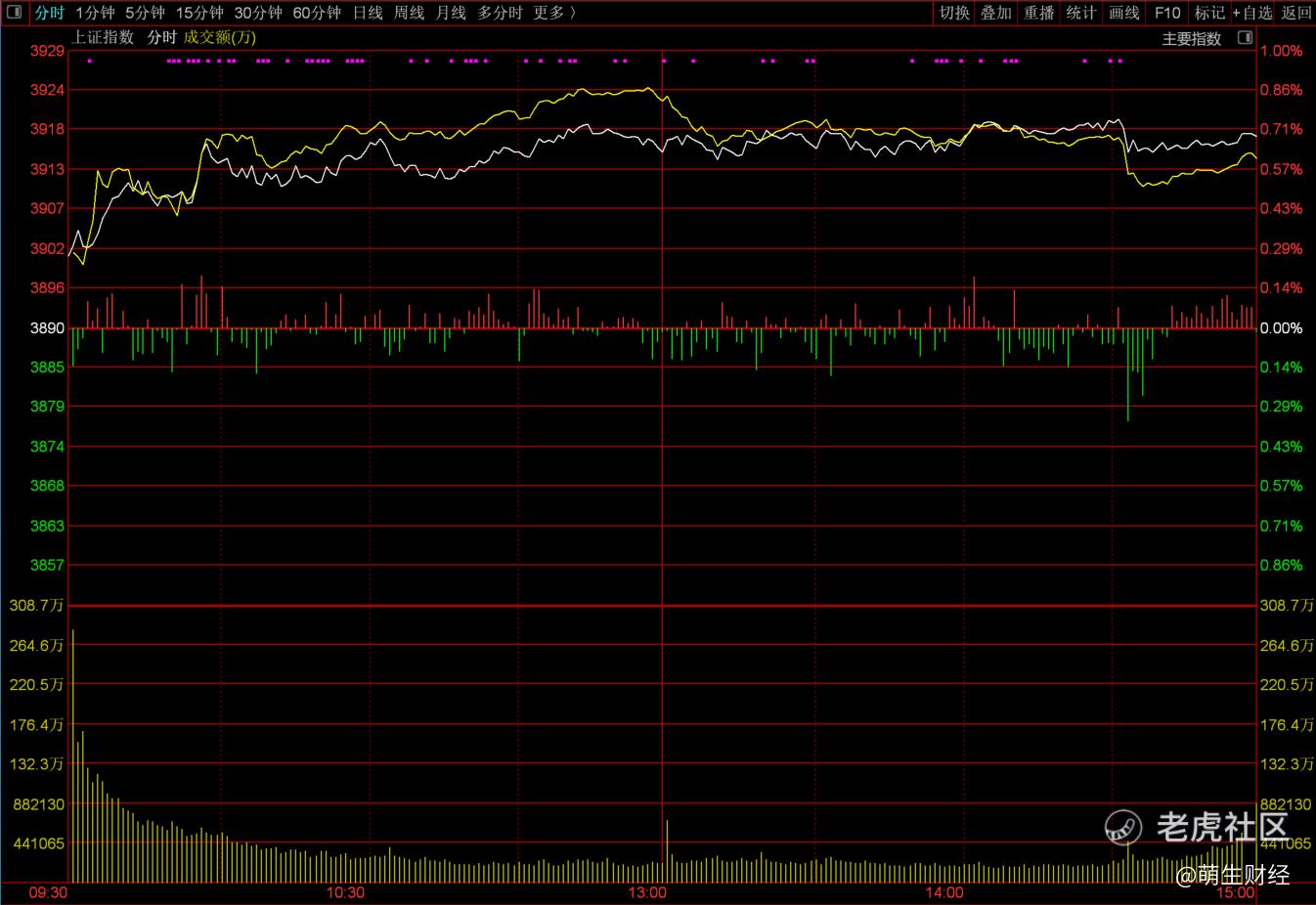Open the 叠加 overlay option
Screen dimensions: 1316x905
pos(996,13)
